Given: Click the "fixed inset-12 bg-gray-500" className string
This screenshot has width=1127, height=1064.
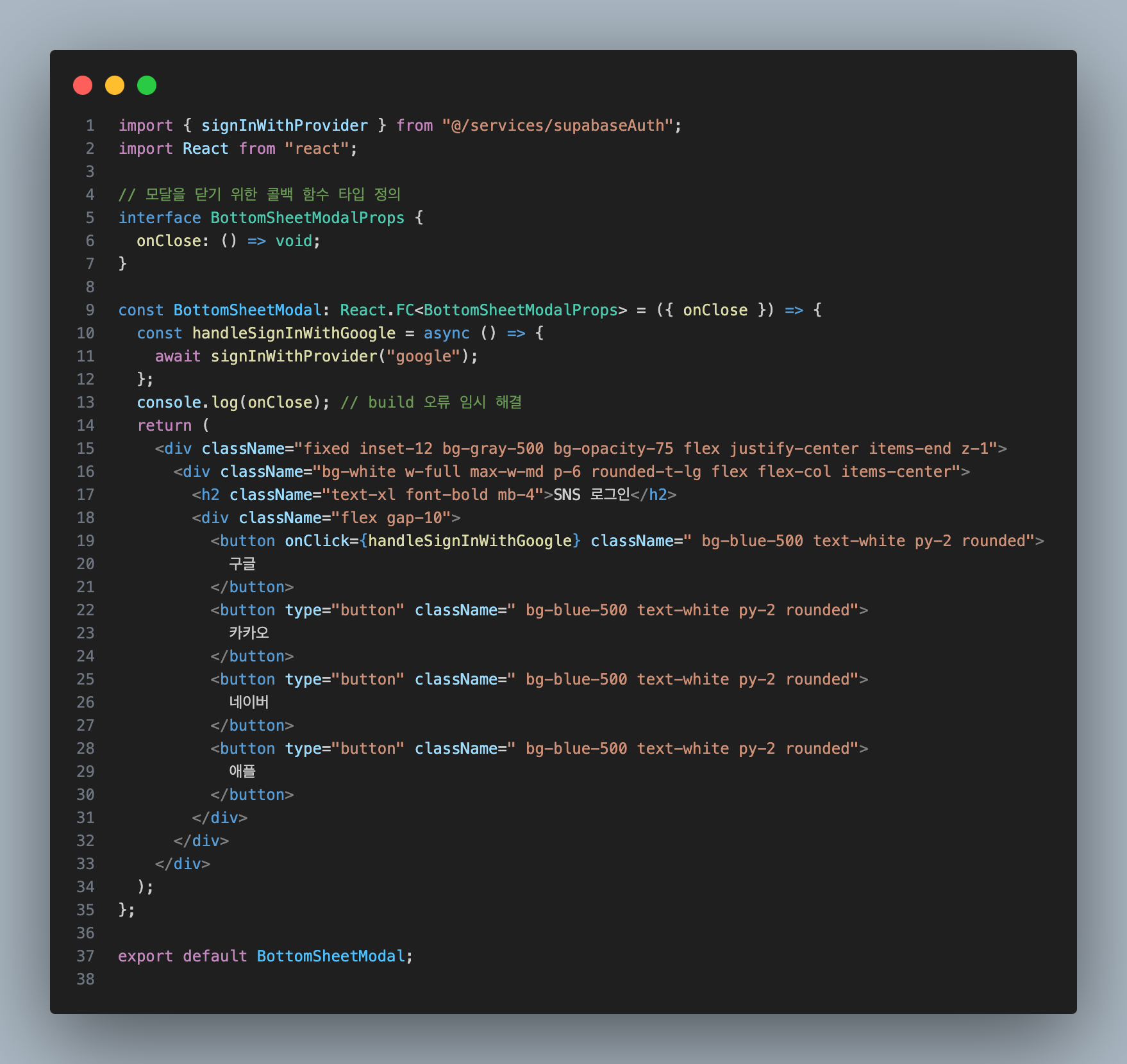Looking at the screenshot, I should point(646,449).
